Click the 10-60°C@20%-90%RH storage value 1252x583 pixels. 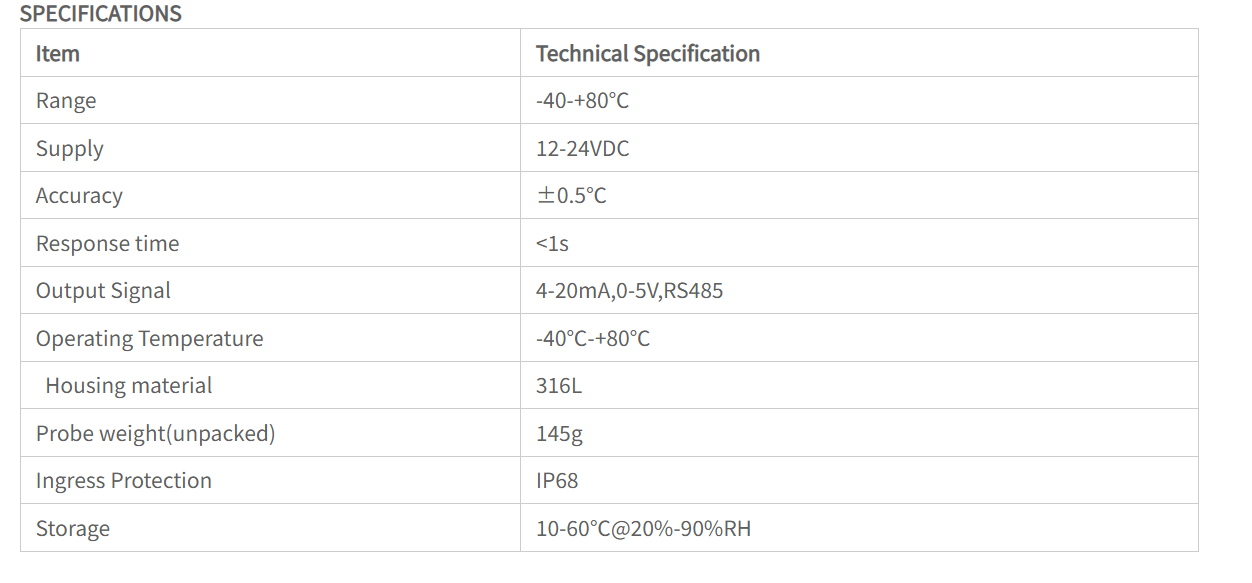(x=643, y=529)
